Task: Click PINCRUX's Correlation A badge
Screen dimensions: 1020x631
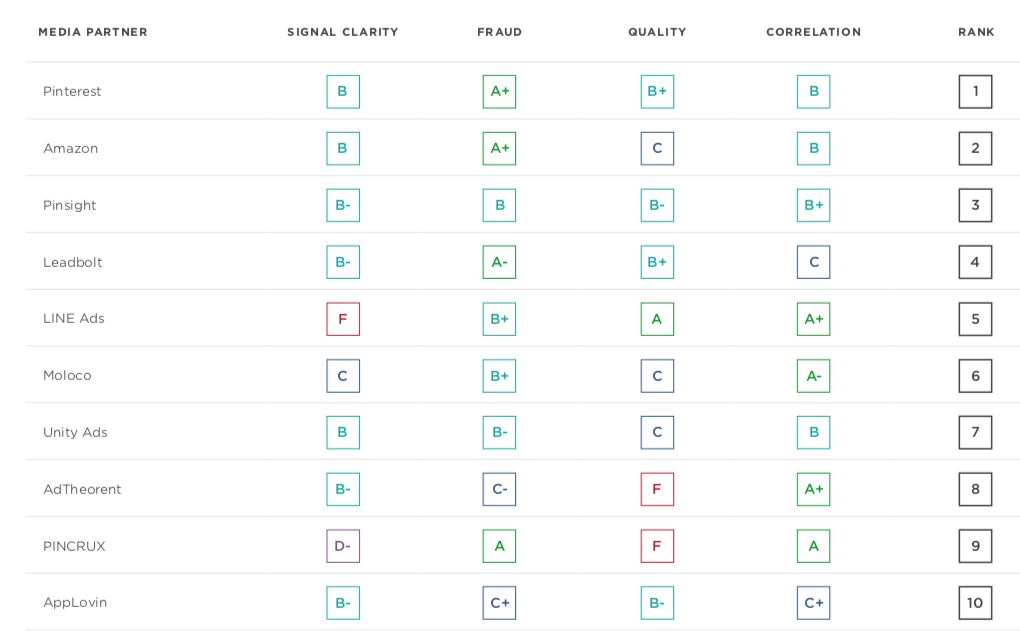Action: click(x=814, y=546)
